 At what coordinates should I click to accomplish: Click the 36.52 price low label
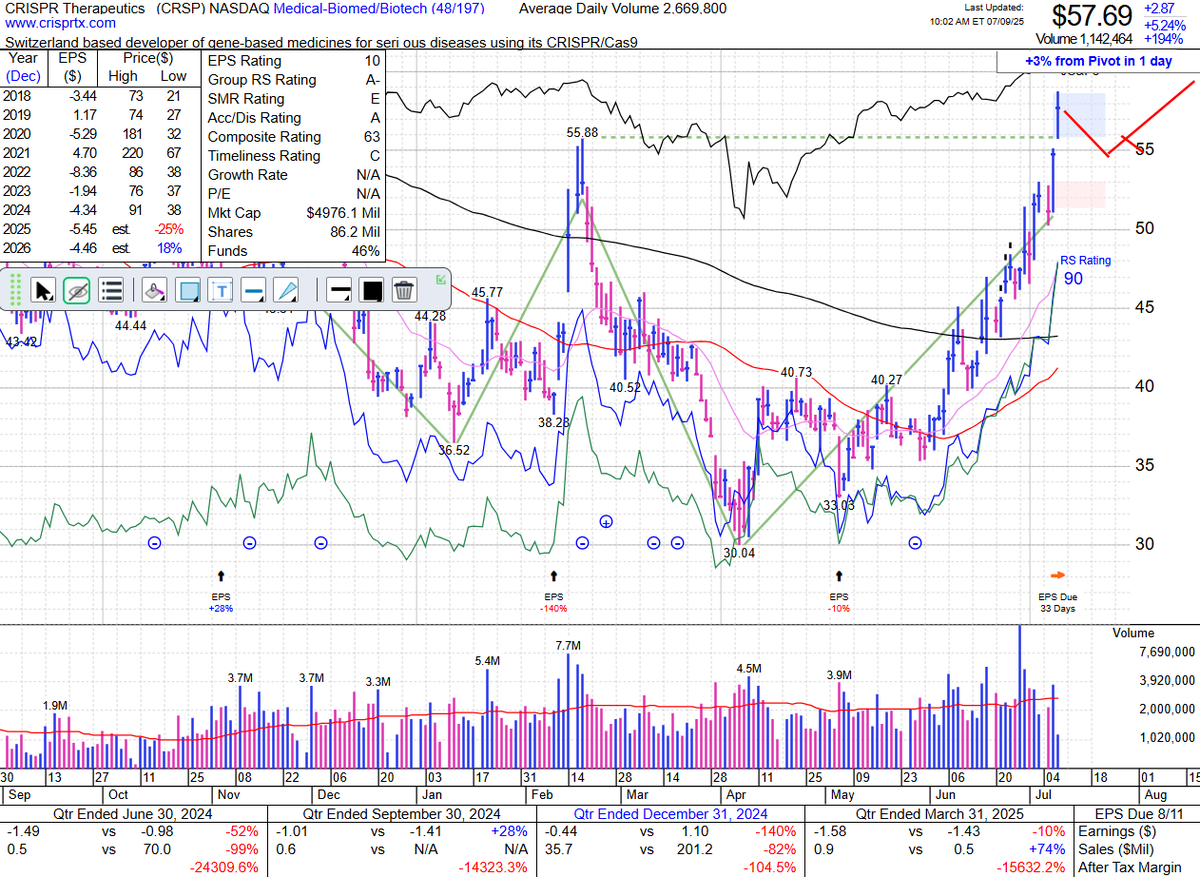(x=453, y=450)
